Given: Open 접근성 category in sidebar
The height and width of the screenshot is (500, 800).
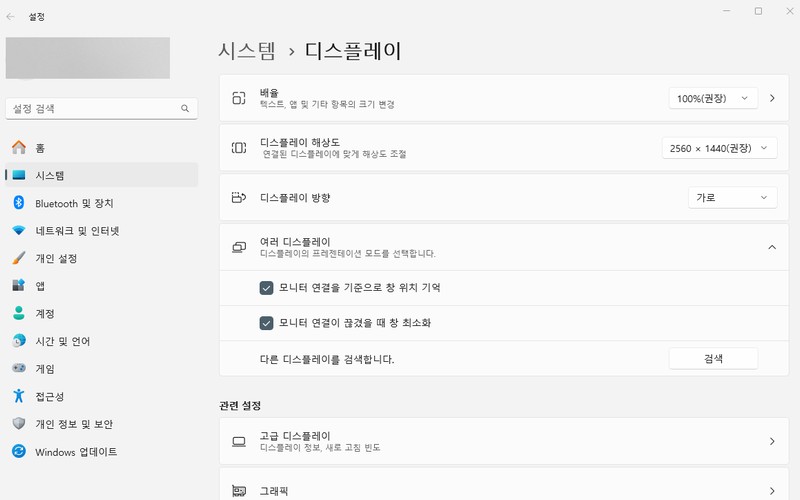Looking at the screenshot, I should [x=102, y=395].
